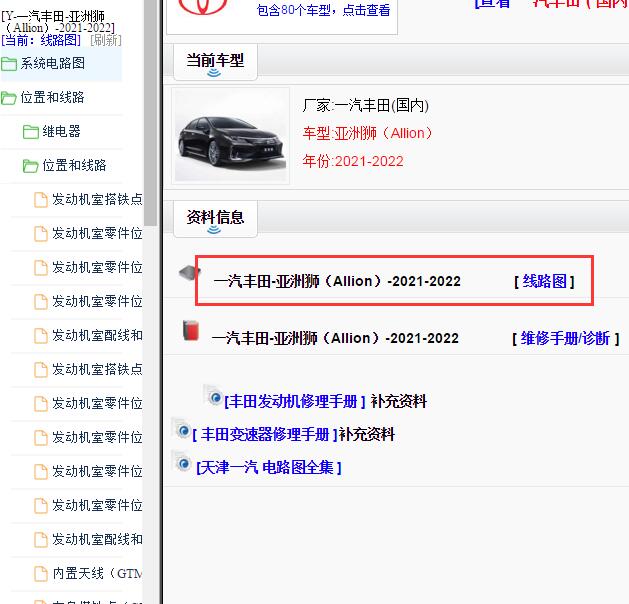Click the disc icon before 丰田发动机修理手册
The image size is (629, 604).
tap(213, 396)
